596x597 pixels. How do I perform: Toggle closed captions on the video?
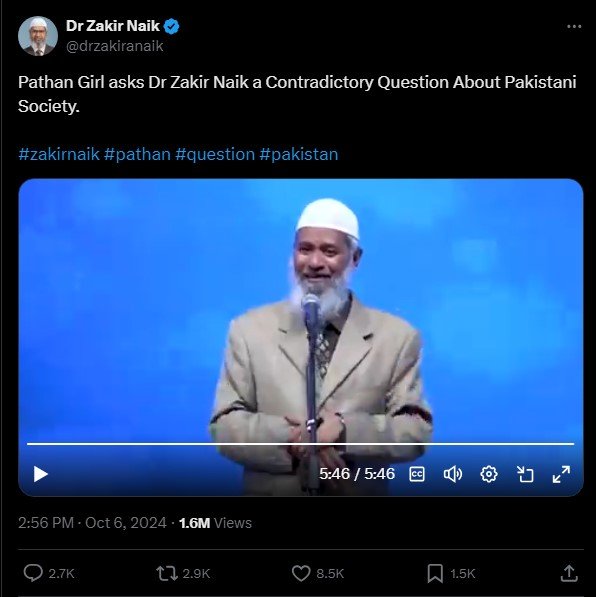[x=417, y=474]
